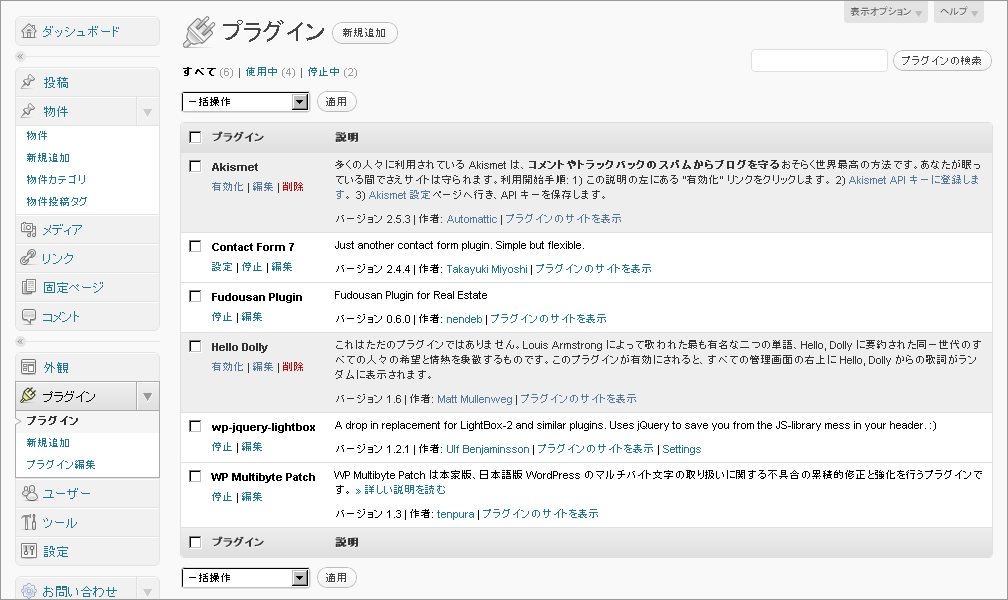Viewport: 1008px width, 600px height.
Task: Click the large plug icon in page header
Action: coord(199,32)
